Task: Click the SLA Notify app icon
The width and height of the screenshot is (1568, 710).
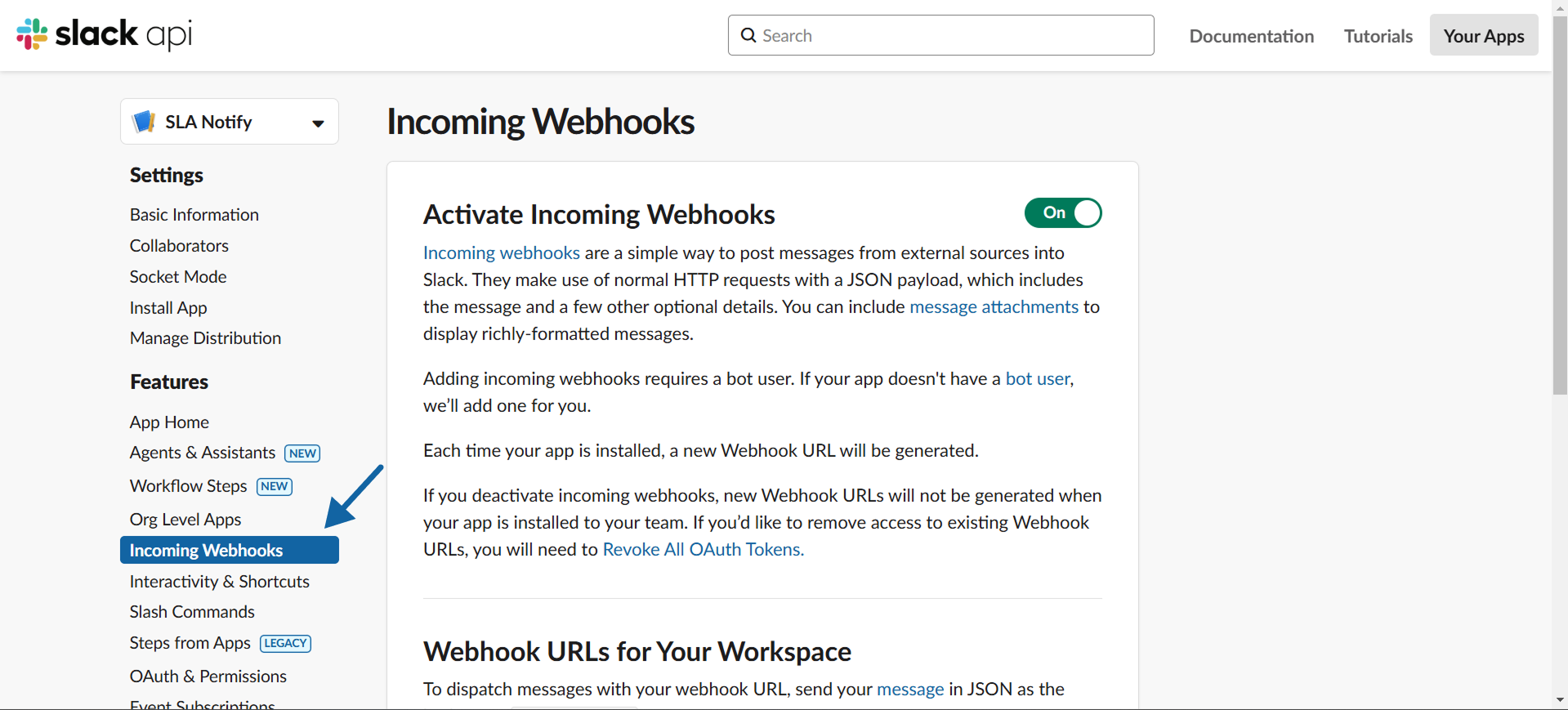Action: point(144,122)
